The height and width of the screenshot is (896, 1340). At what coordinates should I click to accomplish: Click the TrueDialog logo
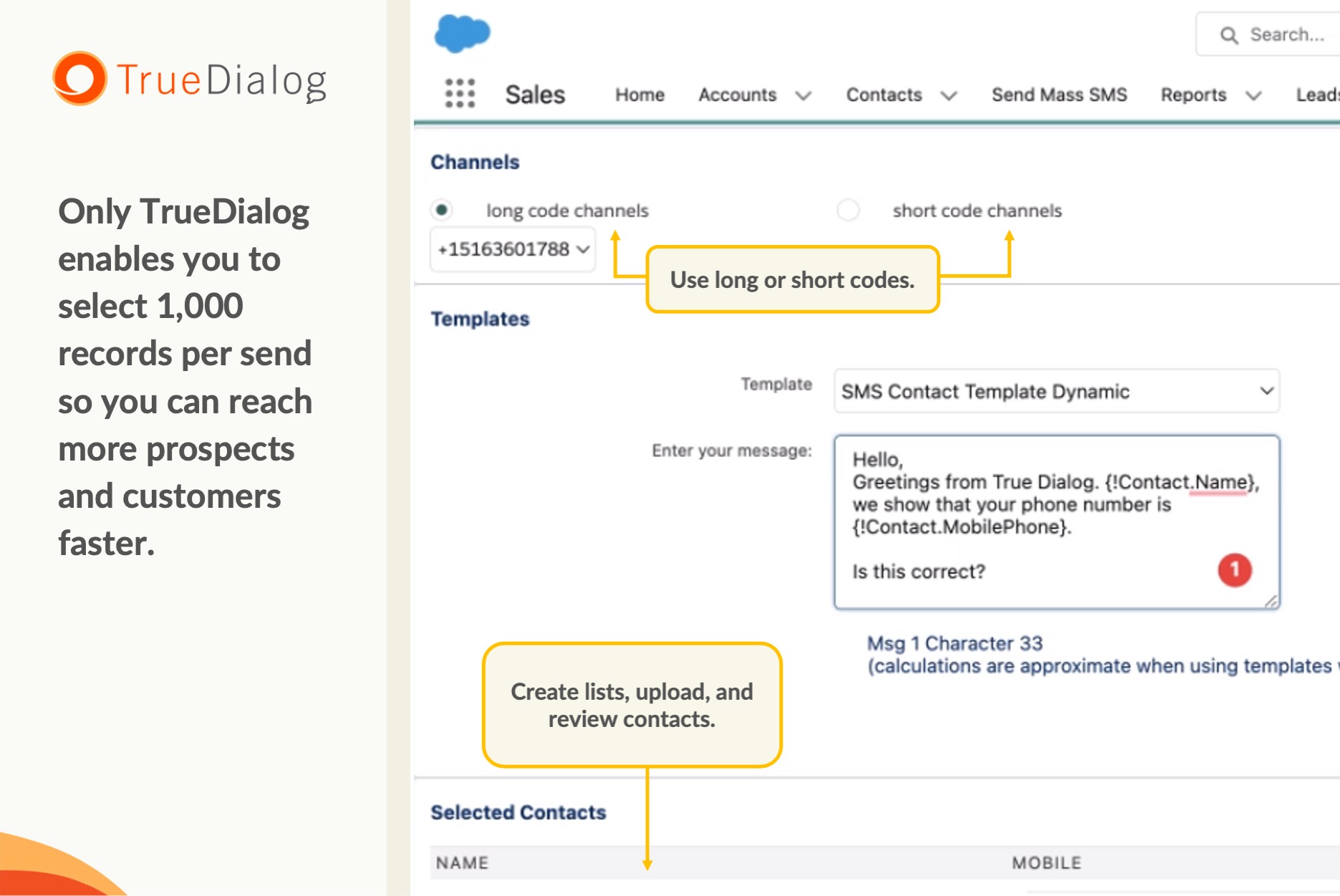pos(191,80)
